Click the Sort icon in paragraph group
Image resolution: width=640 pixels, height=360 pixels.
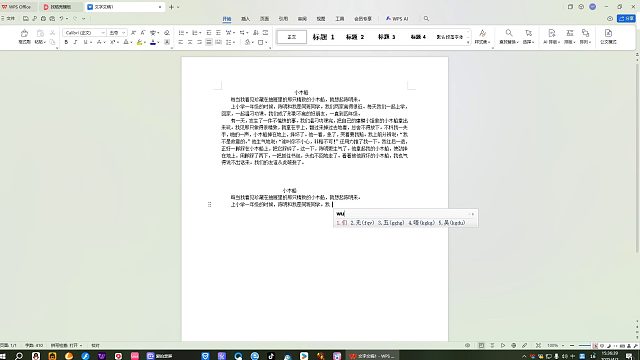(x=256, y=33)
